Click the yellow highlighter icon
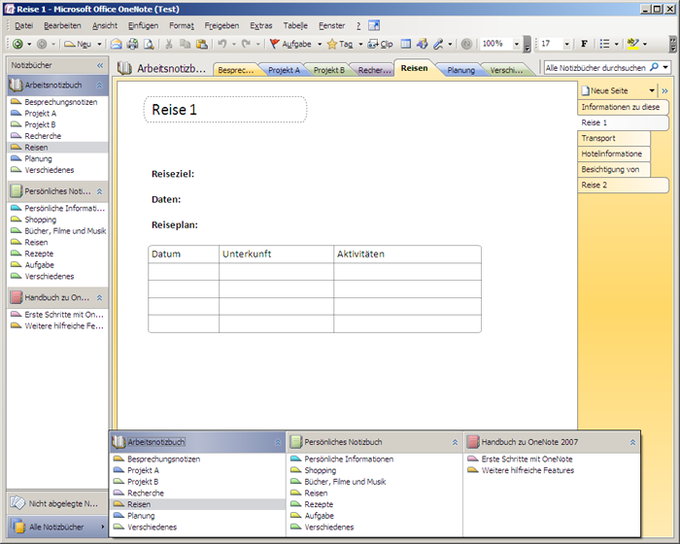Image resolution: width=680 pixels, height=544 pixels. point(633,44)
